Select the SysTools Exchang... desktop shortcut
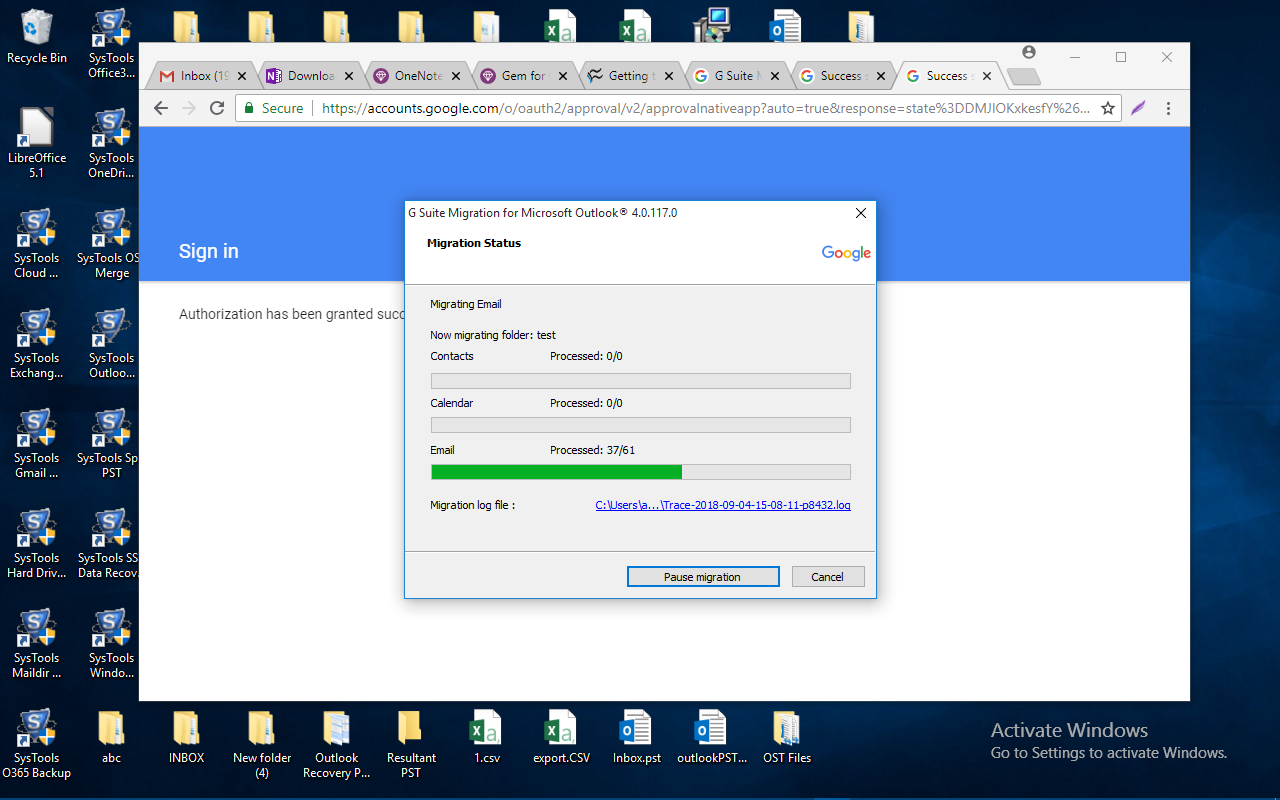The image size is (1280, 800). (37, 343)
